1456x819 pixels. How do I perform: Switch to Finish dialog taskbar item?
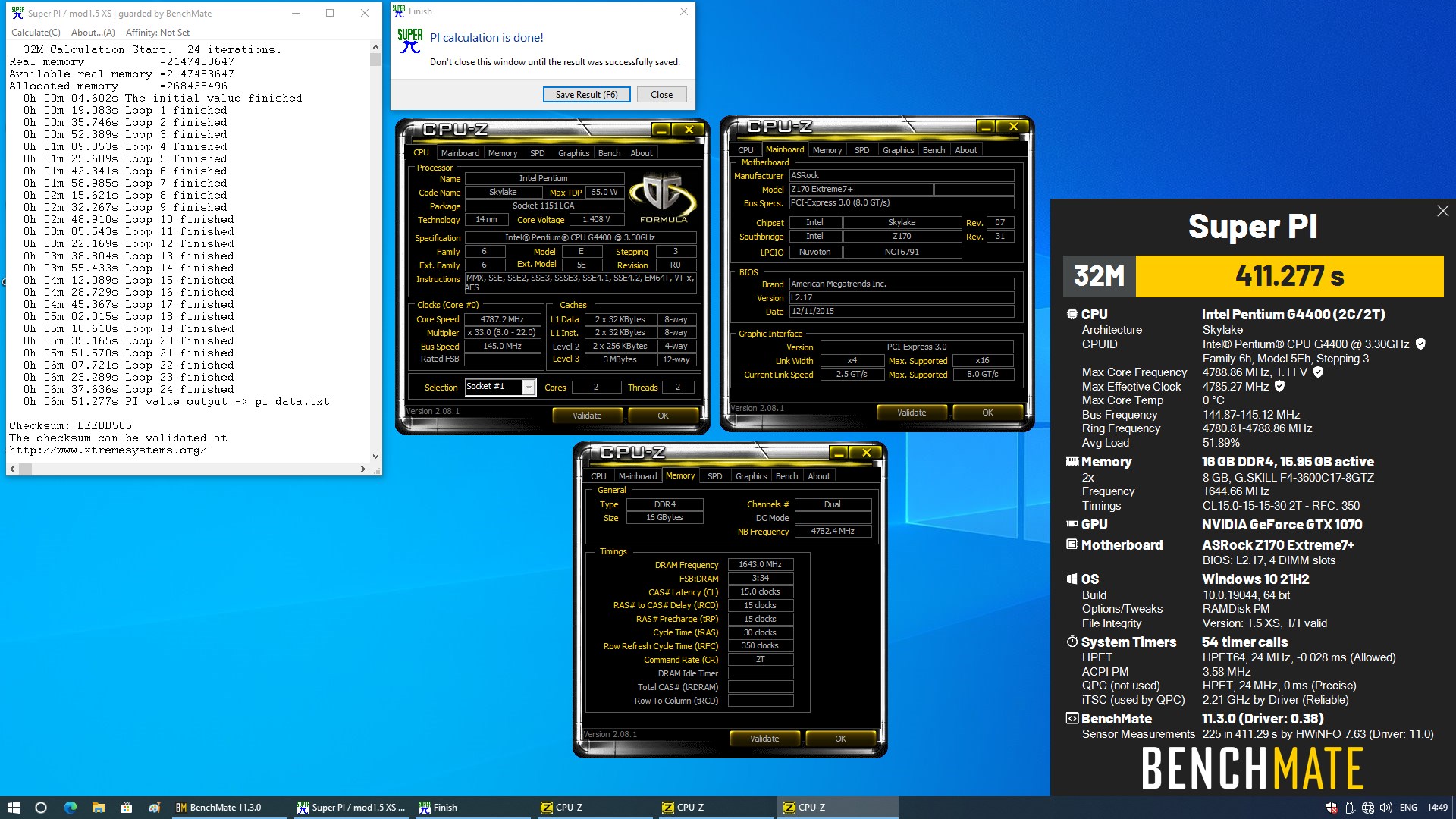point(474,808)
